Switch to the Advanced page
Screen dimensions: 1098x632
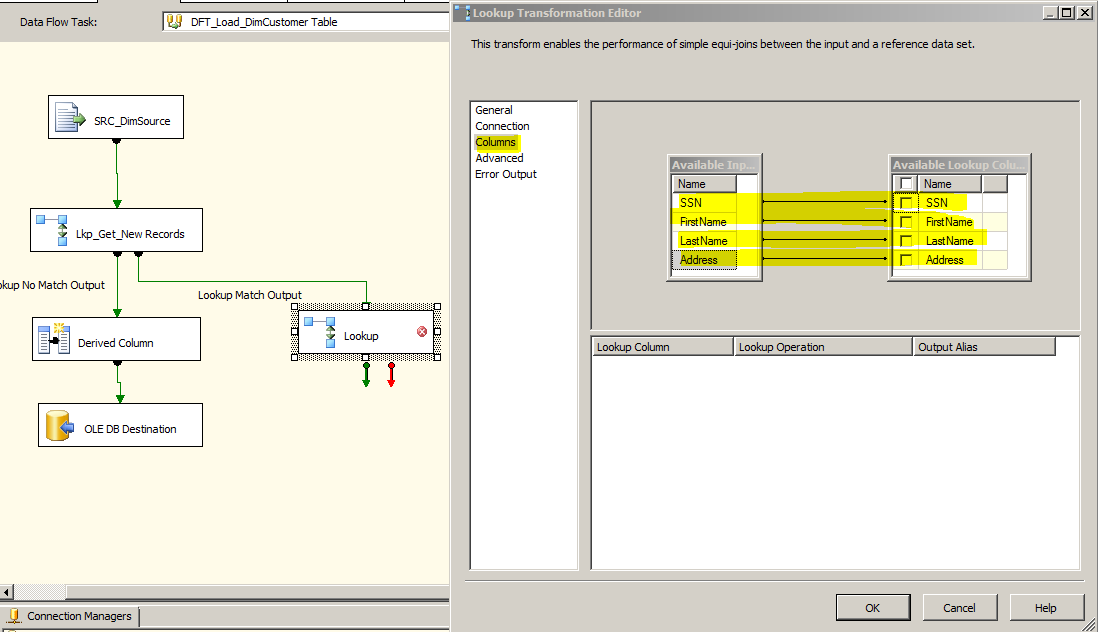[x=499, y=157]
